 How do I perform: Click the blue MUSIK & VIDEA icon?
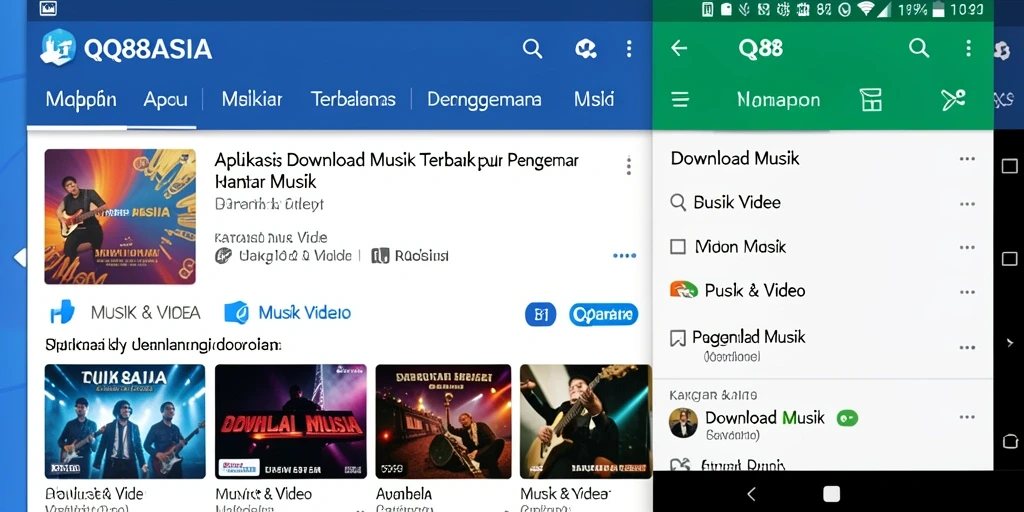pyautogui.click(x=63, y=313)
